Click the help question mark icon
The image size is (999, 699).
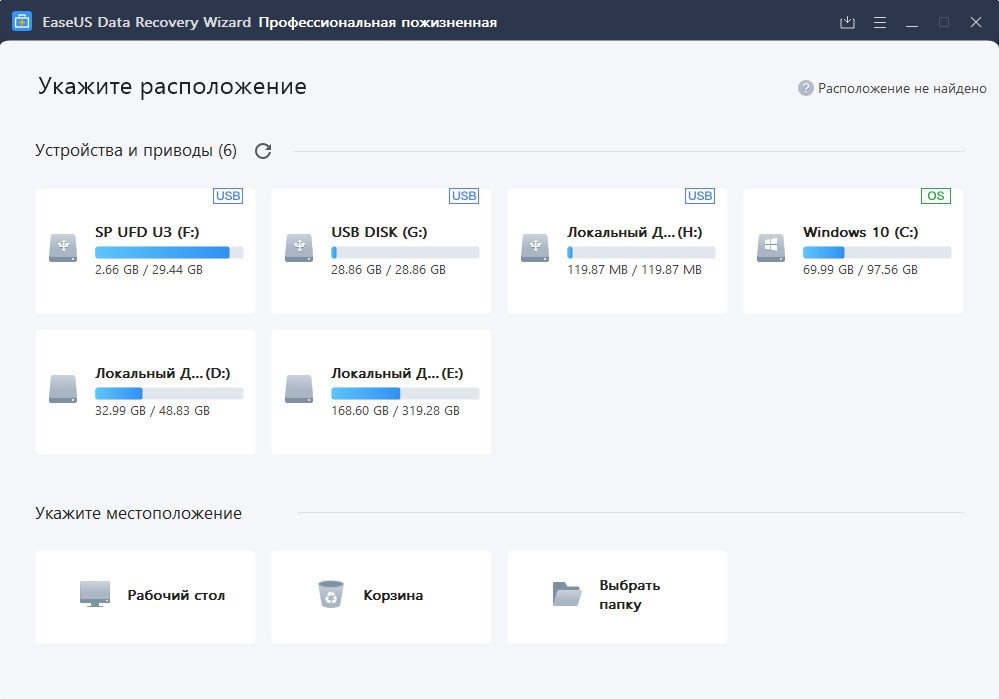click(x=806, y=88)
